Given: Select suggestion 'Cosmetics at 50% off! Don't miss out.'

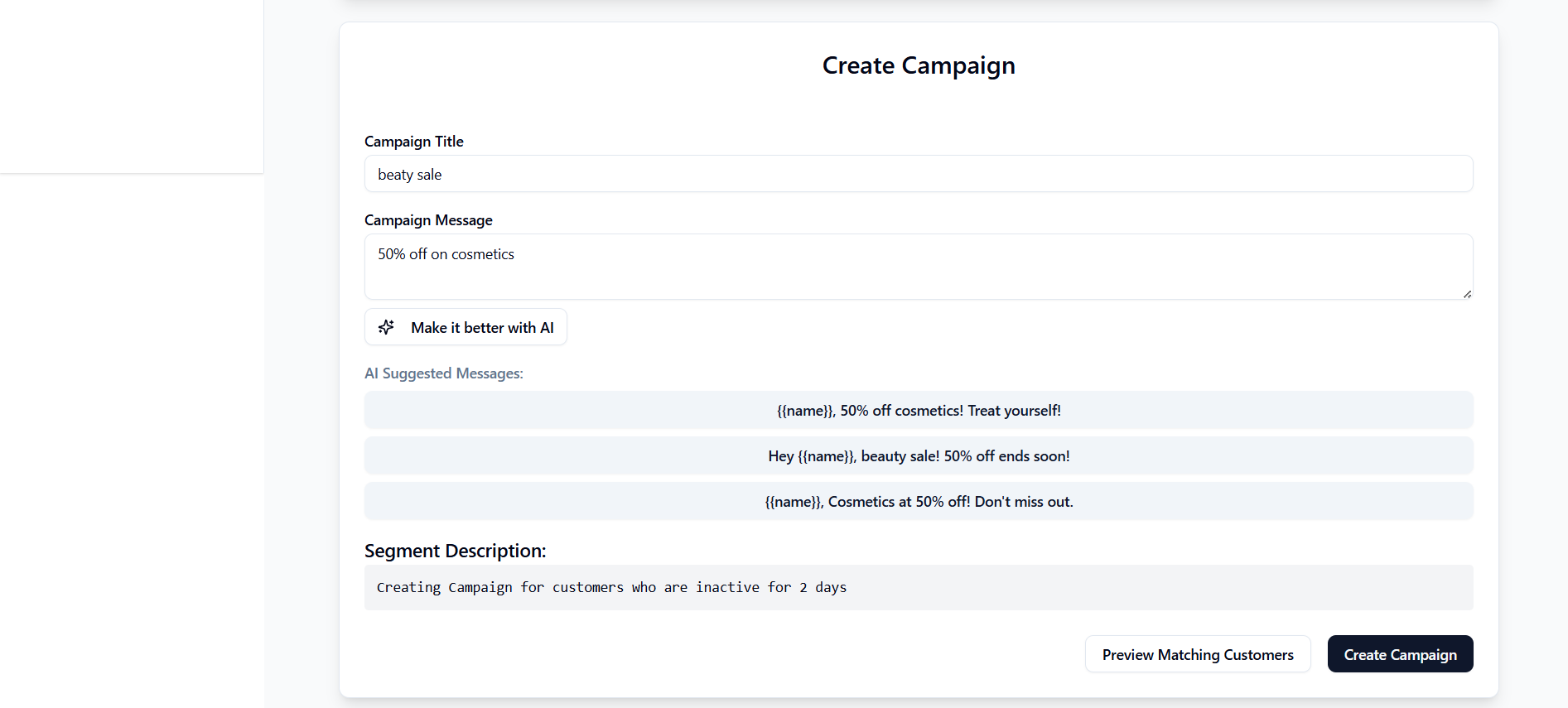Looking at the screenshot, I should [x=919, y=501].
